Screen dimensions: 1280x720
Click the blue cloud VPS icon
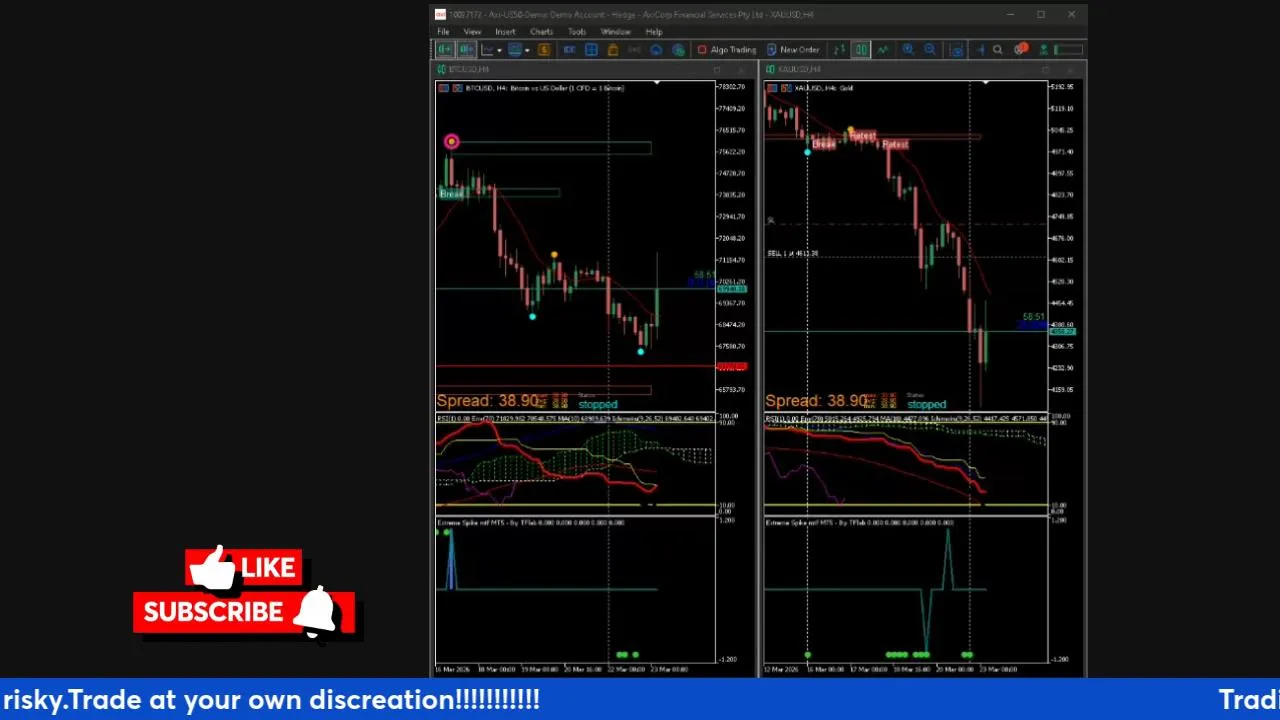[656, 50]
